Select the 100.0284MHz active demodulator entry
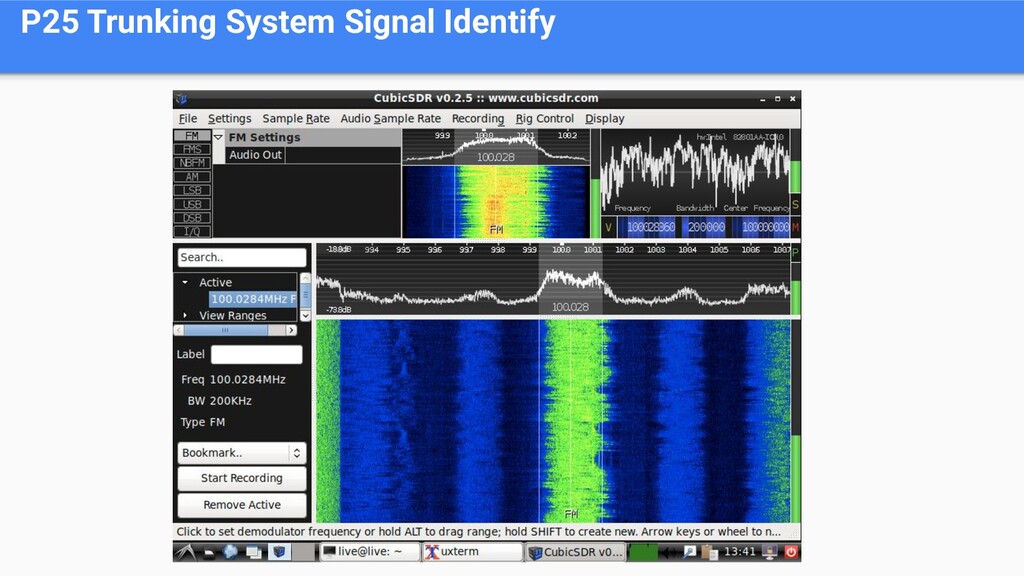The image size is (1024, 576). (x=253, y=298)
